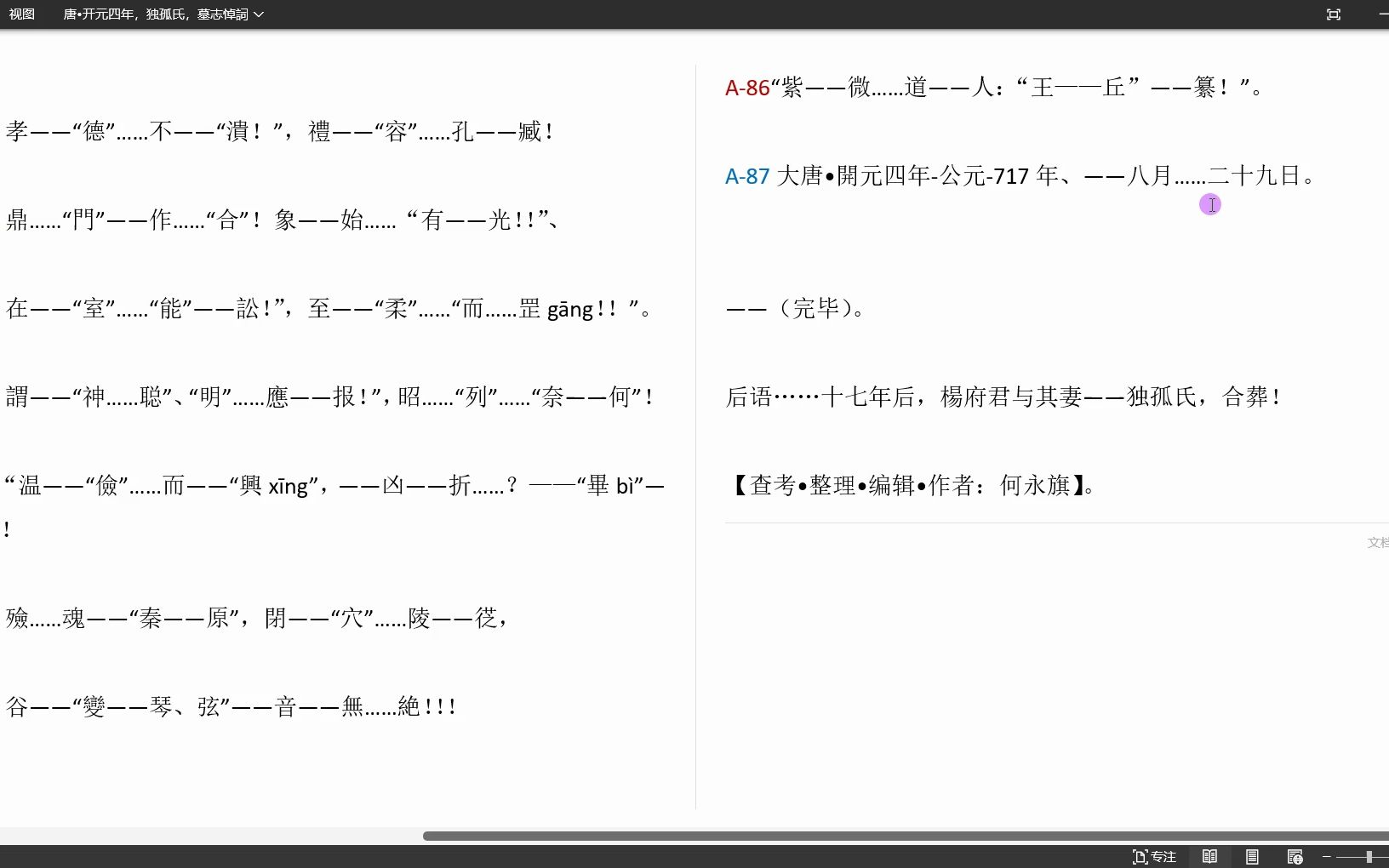Click the line beginning 孝——“德”
The image size is (1389, 868).
coord(280,131)
